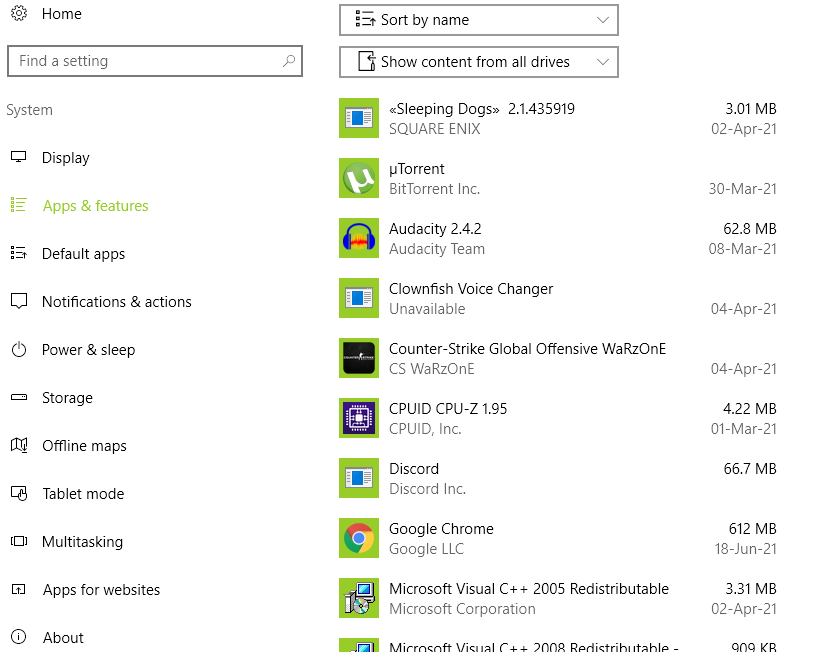
Task: Click the Visual C++ 2005 installer icon
Action: pyautogui.click(x=359, y=598)
